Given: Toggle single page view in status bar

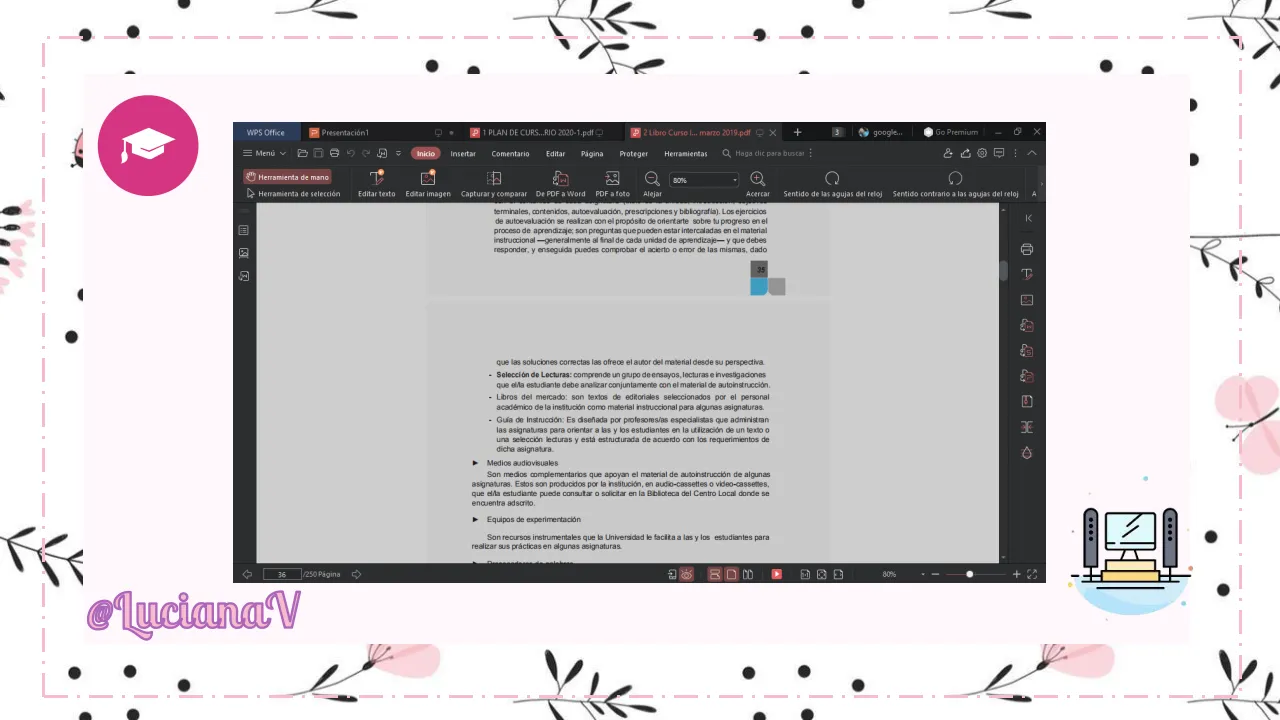Looking at the screenshot, I should 731,574.
